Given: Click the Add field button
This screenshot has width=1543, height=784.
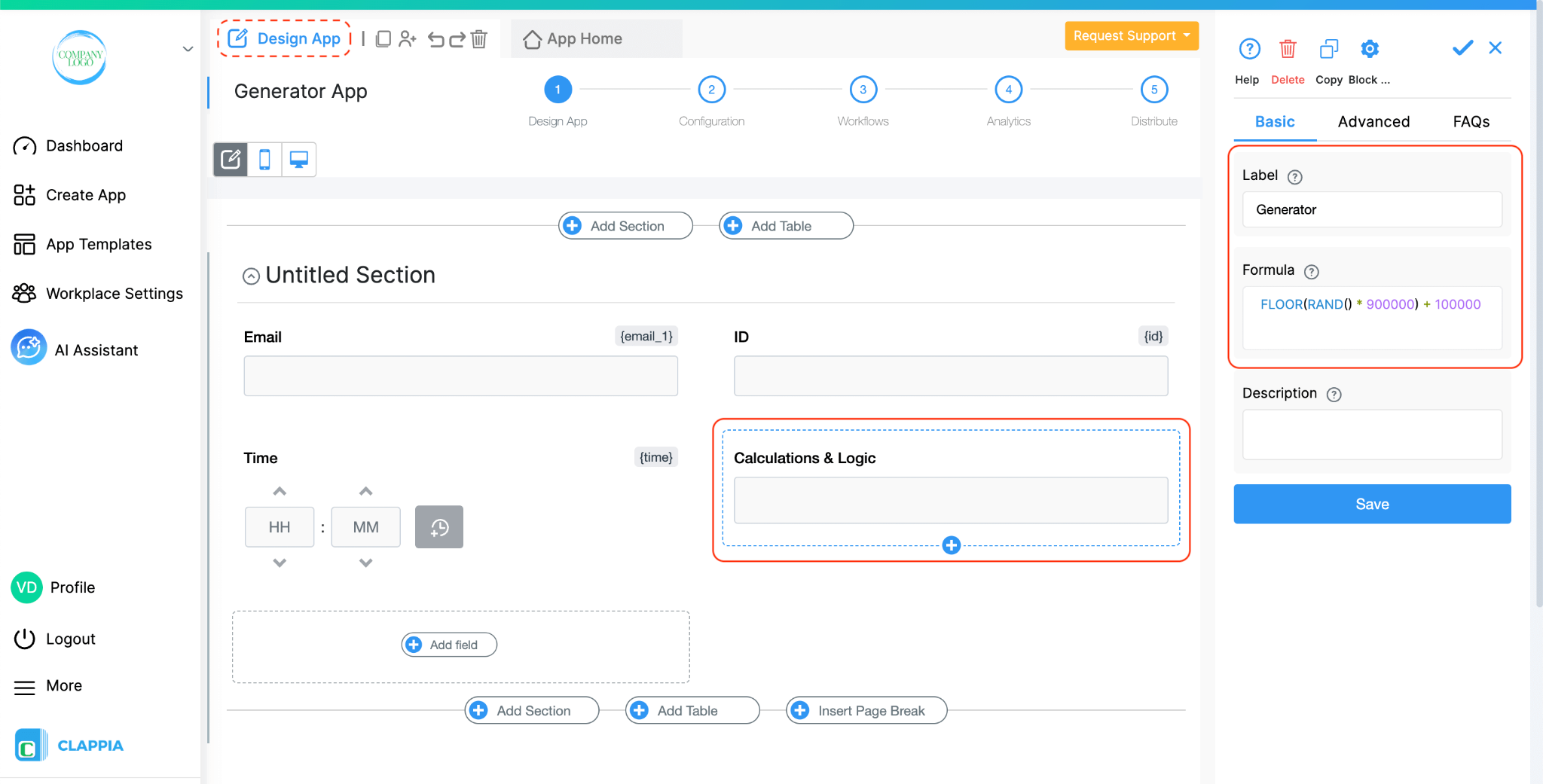Looking at the screenshot, I should (449, 645).
